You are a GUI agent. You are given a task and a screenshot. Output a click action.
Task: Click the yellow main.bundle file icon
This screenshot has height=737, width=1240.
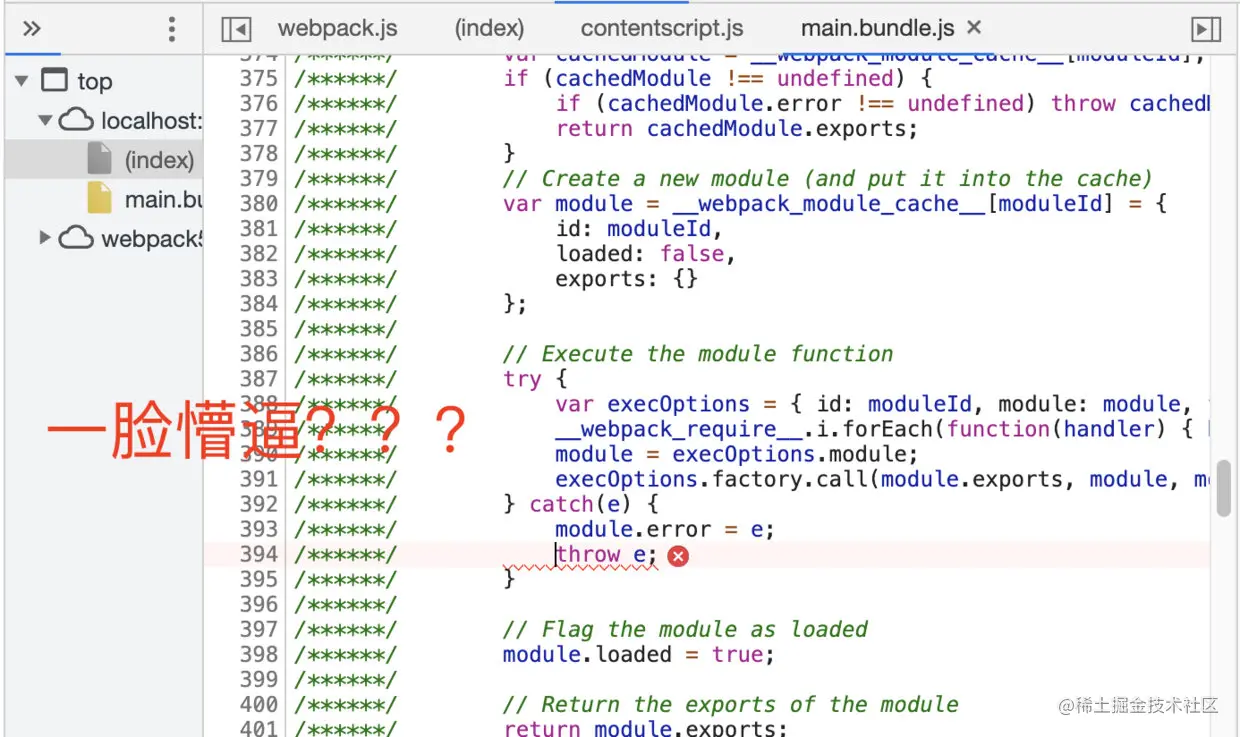[99, 198]
